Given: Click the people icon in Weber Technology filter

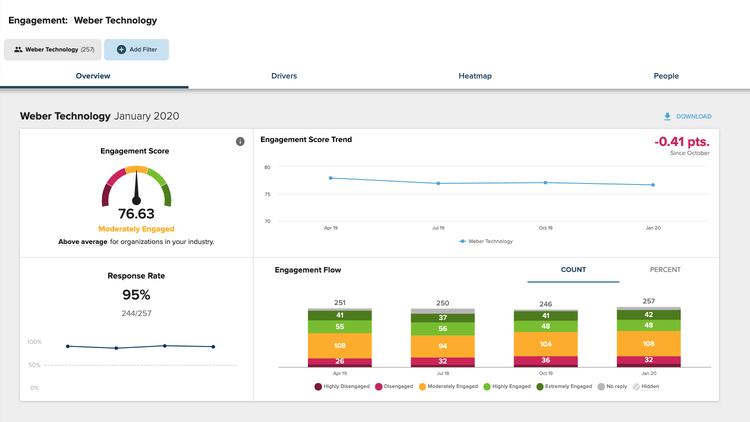Looking at the screenshot, I should click(x=18, y=49).
